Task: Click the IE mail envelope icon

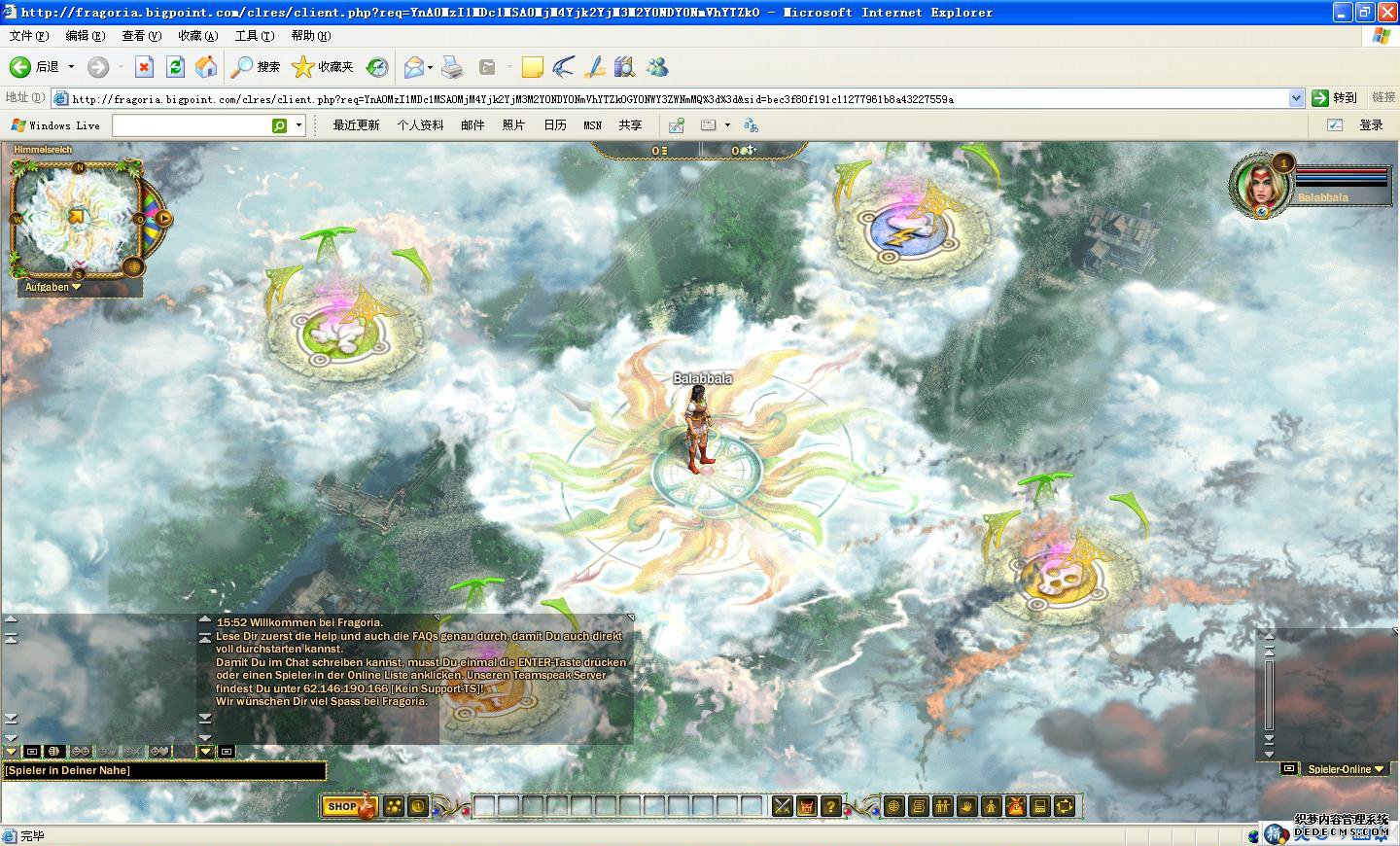Action: click(414, 67)
